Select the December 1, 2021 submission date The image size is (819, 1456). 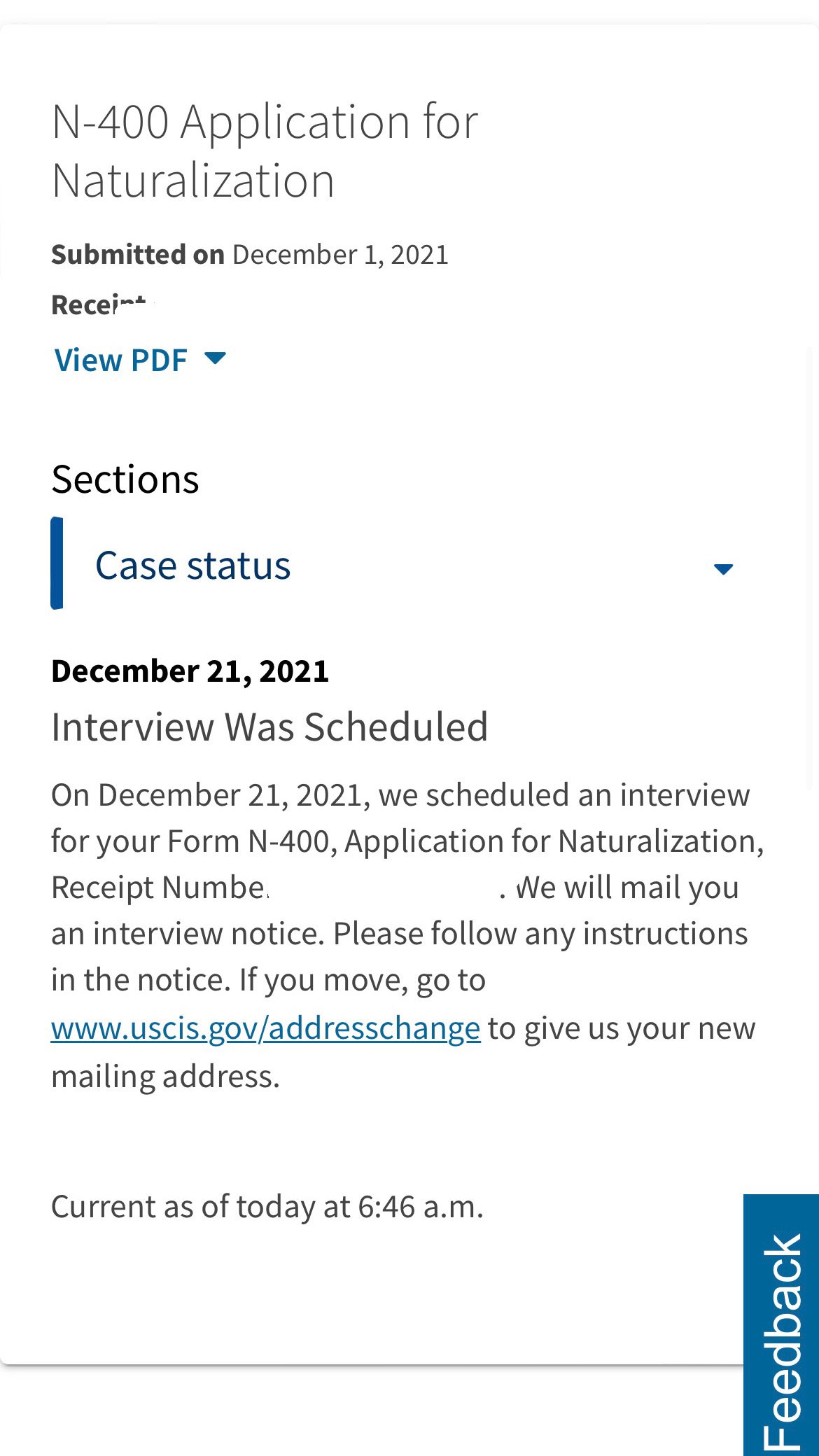pos(340,255)
